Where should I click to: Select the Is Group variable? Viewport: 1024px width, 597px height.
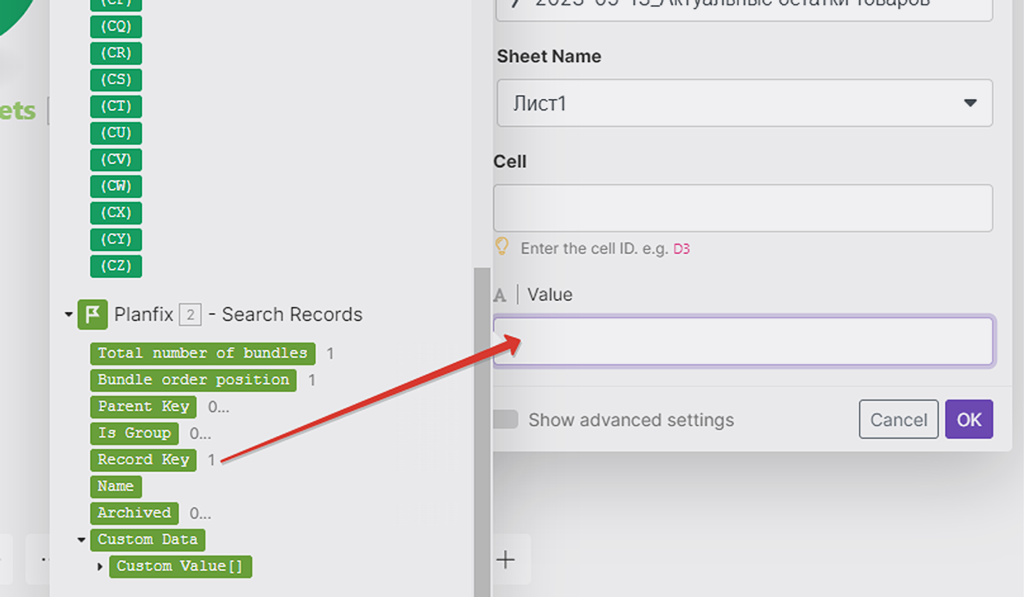tap(135, 433)
